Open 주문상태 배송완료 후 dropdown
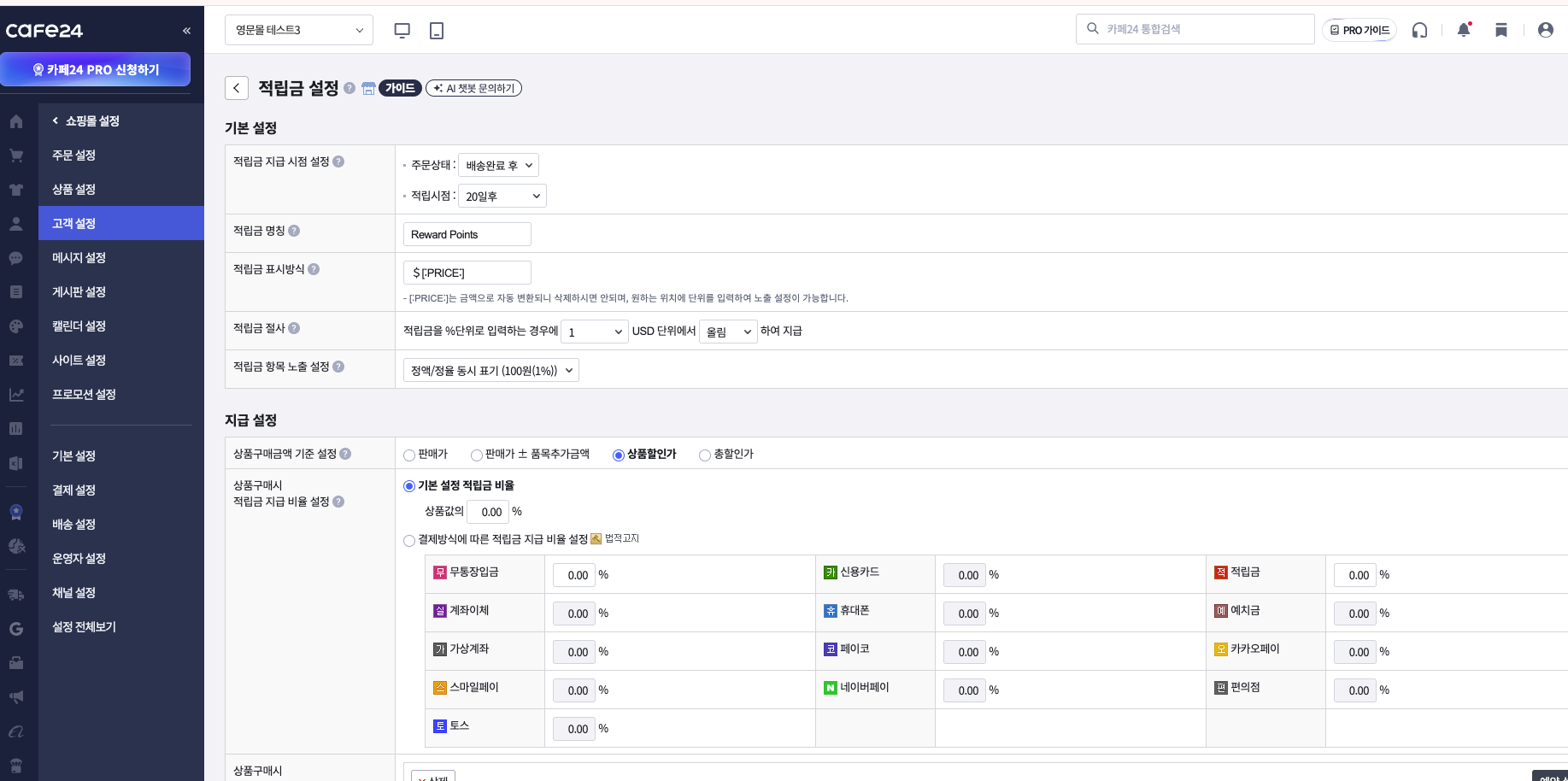 [x=498, y=165]
